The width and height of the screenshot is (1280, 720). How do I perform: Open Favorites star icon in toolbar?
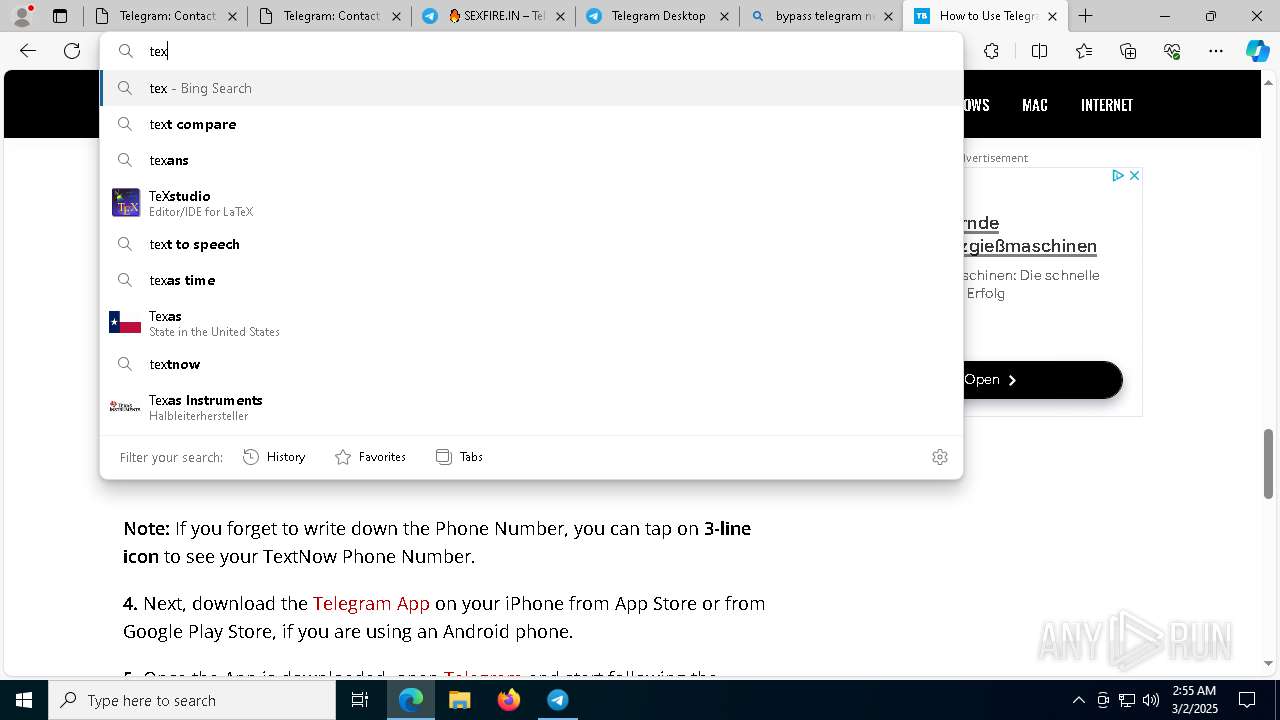1084,51
